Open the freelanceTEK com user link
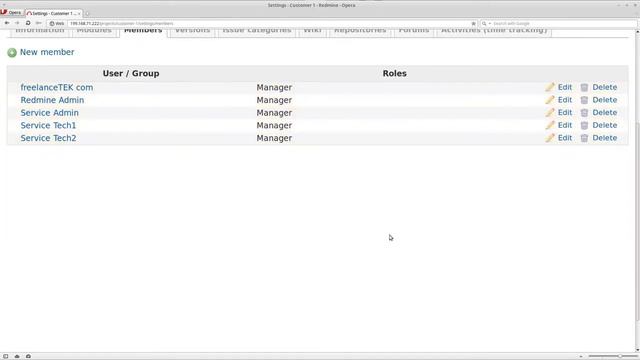The height and width of the screenshot is (360, 640). tap(57, 87)
